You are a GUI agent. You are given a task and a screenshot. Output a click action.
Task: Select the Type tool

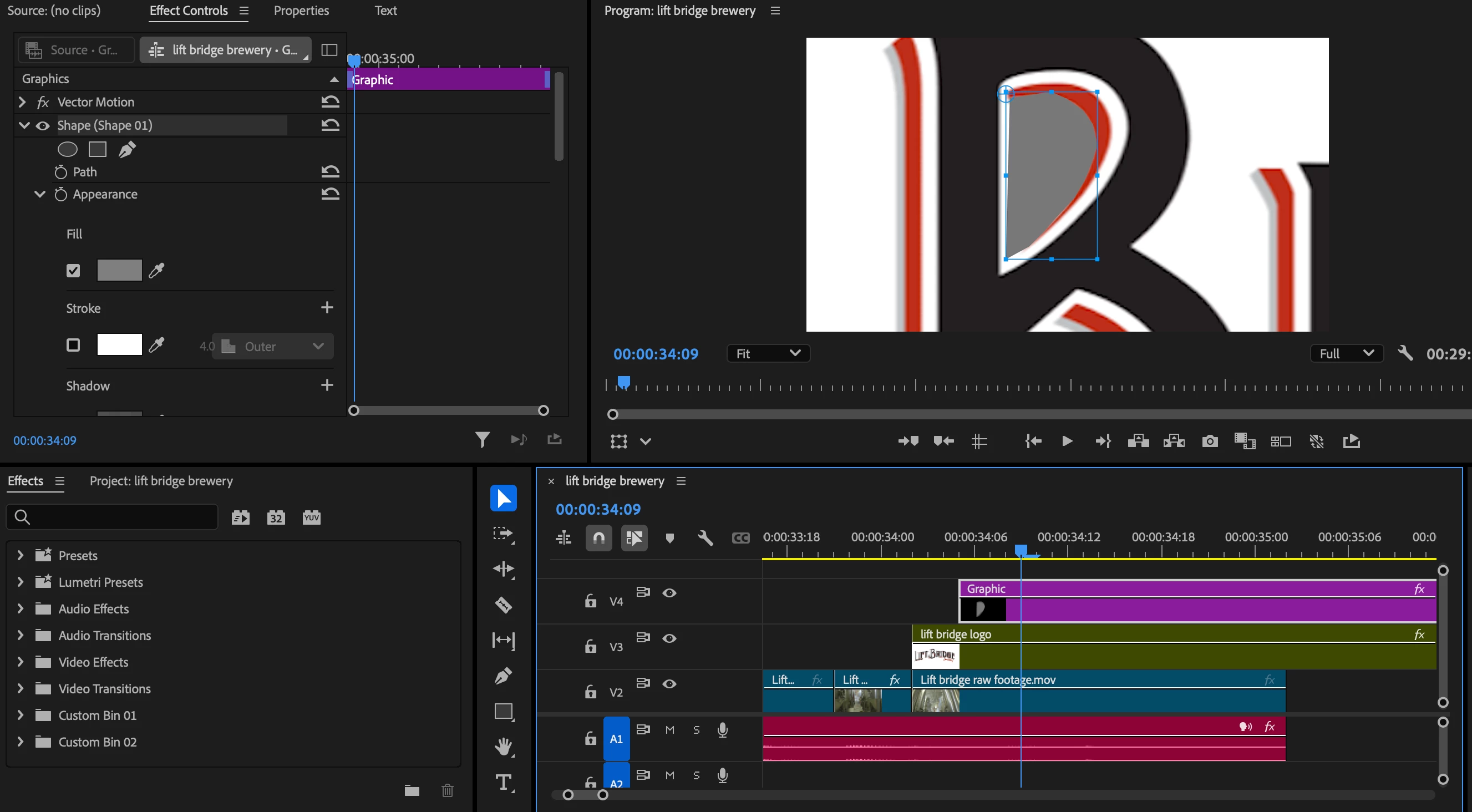tap(504, 782)
